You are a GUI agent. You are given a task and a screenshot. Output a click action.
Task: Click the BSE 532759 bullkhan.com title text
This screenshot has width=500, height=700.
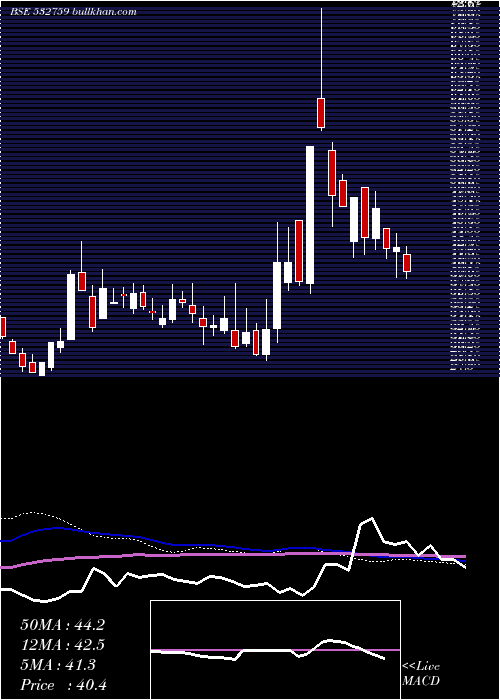(74, 12)
